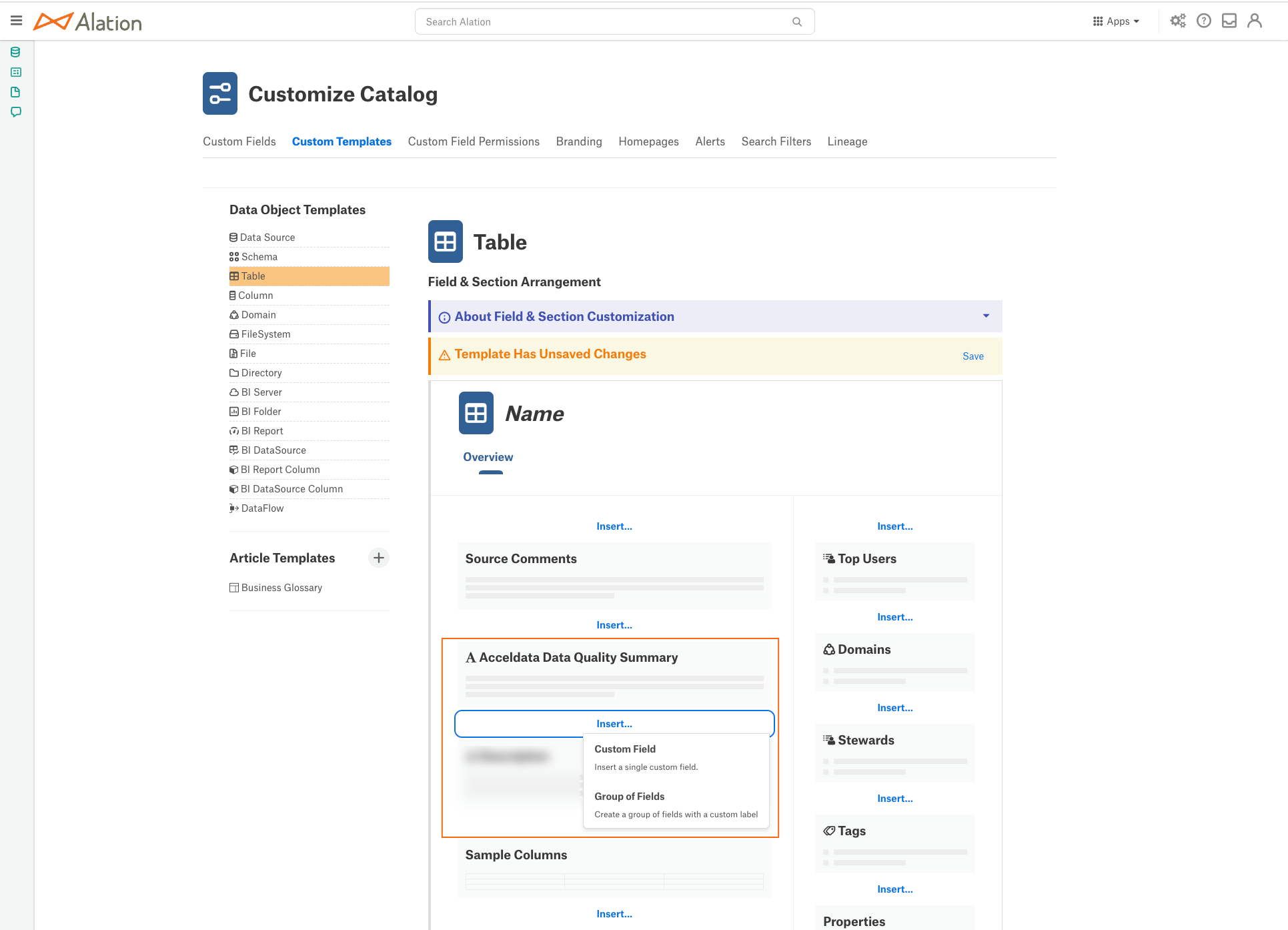
Task: Click the info icon on About banner
Action: coord(444,318)
